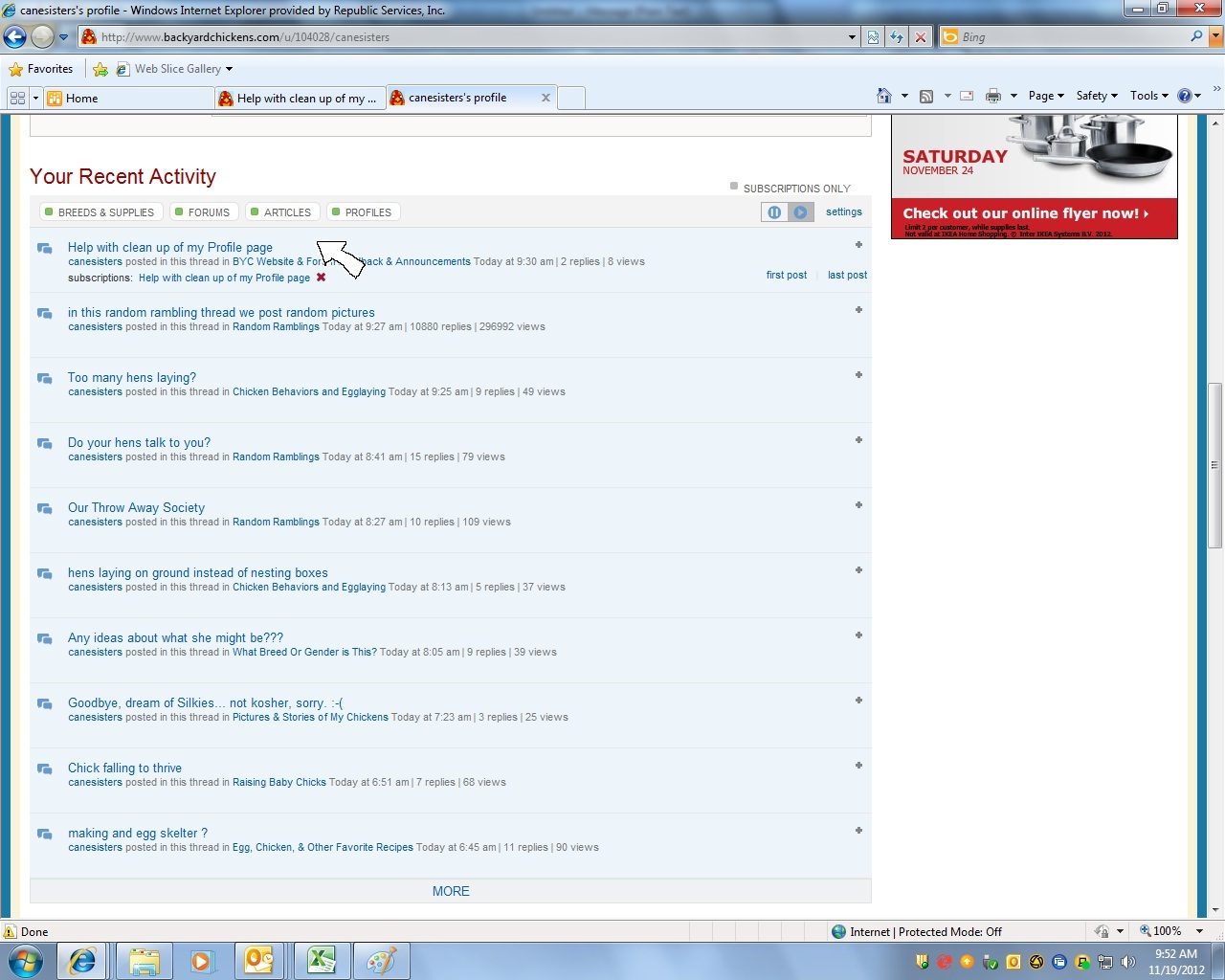The image size is (1225, 980).
Task: Open the Tools dropdown menu
Action: click(1148, 96)
